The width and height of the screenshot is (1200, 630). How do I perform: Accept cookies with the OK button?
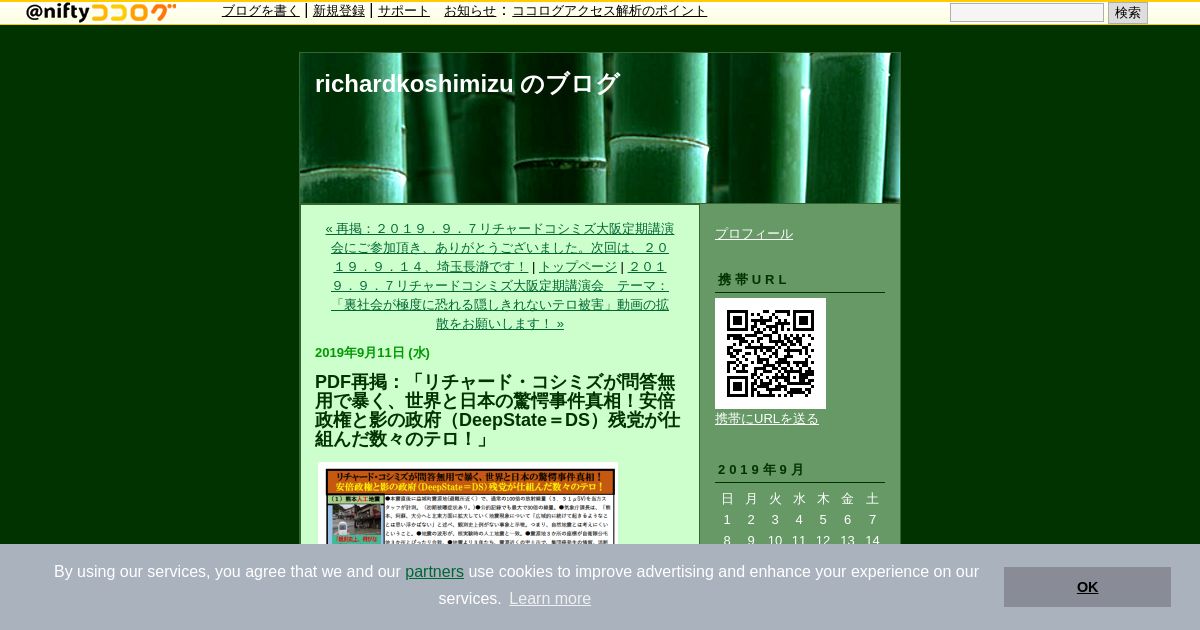click(1087, 587)
